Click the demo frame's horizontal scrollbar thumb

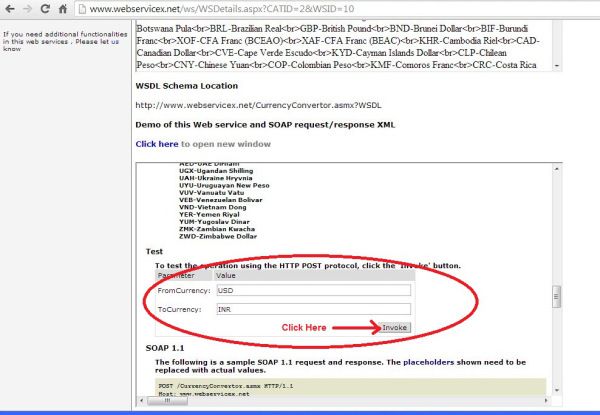click(x=168, y=400)
